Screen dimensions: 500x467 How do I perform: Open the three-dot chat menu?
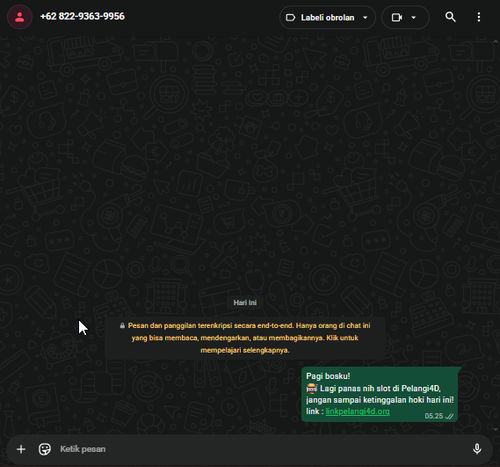(x=479, y=17)
